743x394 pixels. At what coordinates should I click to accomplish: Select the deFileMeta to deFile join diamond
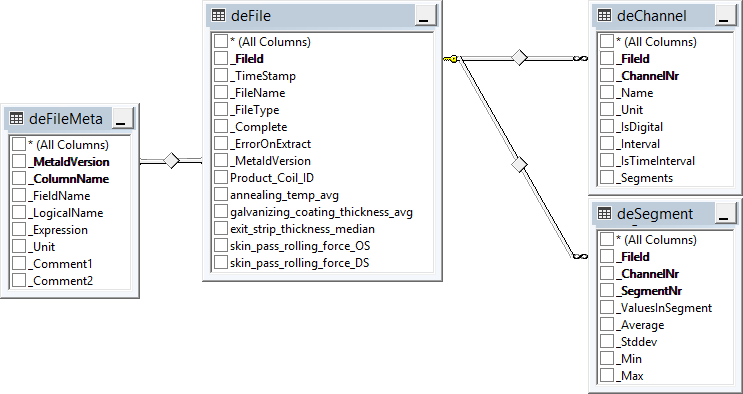pyautogui.click(x=171, y=161)
